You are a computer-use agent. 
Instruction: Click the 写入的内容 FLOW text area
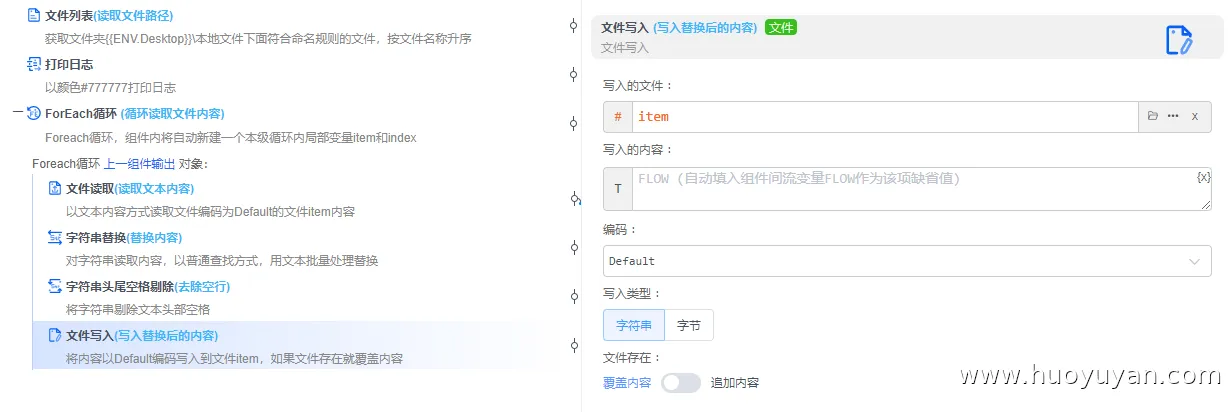point(910,189)
